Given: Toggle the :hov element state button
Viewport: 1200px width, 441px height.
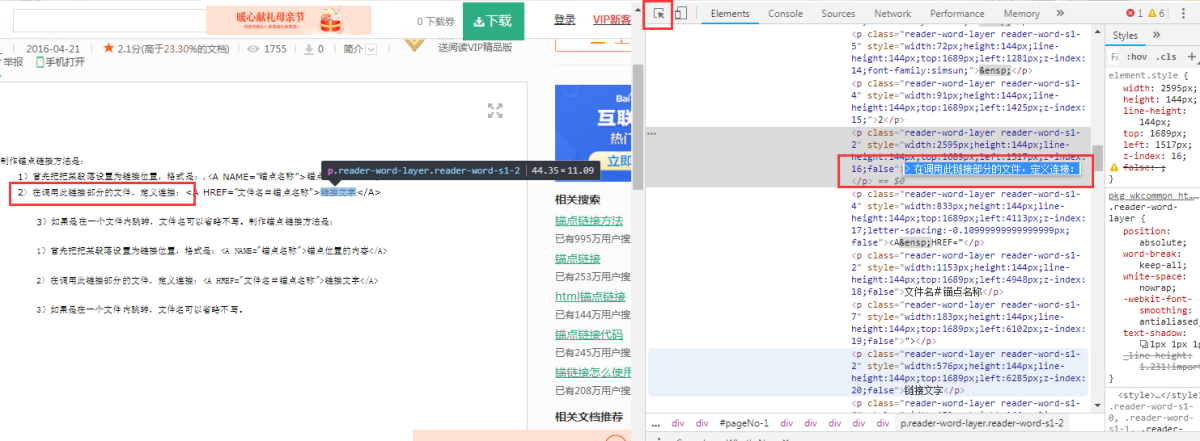Looking at the screenshot, I should [x=1138, y=57].
